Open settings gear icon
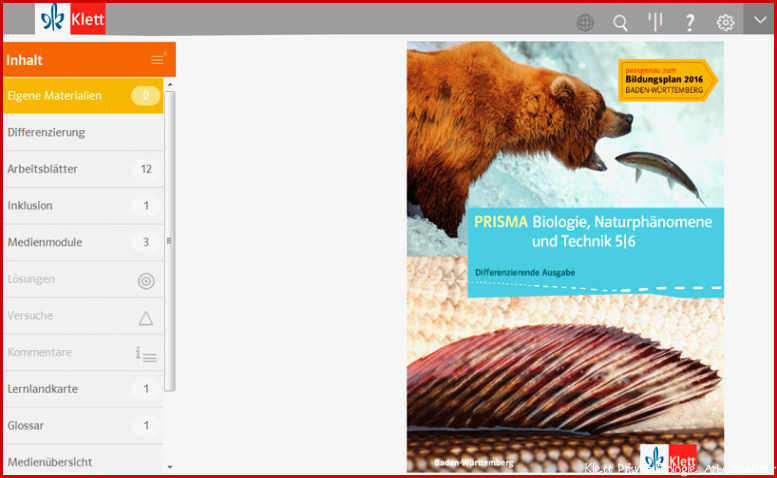 (725, 22)
